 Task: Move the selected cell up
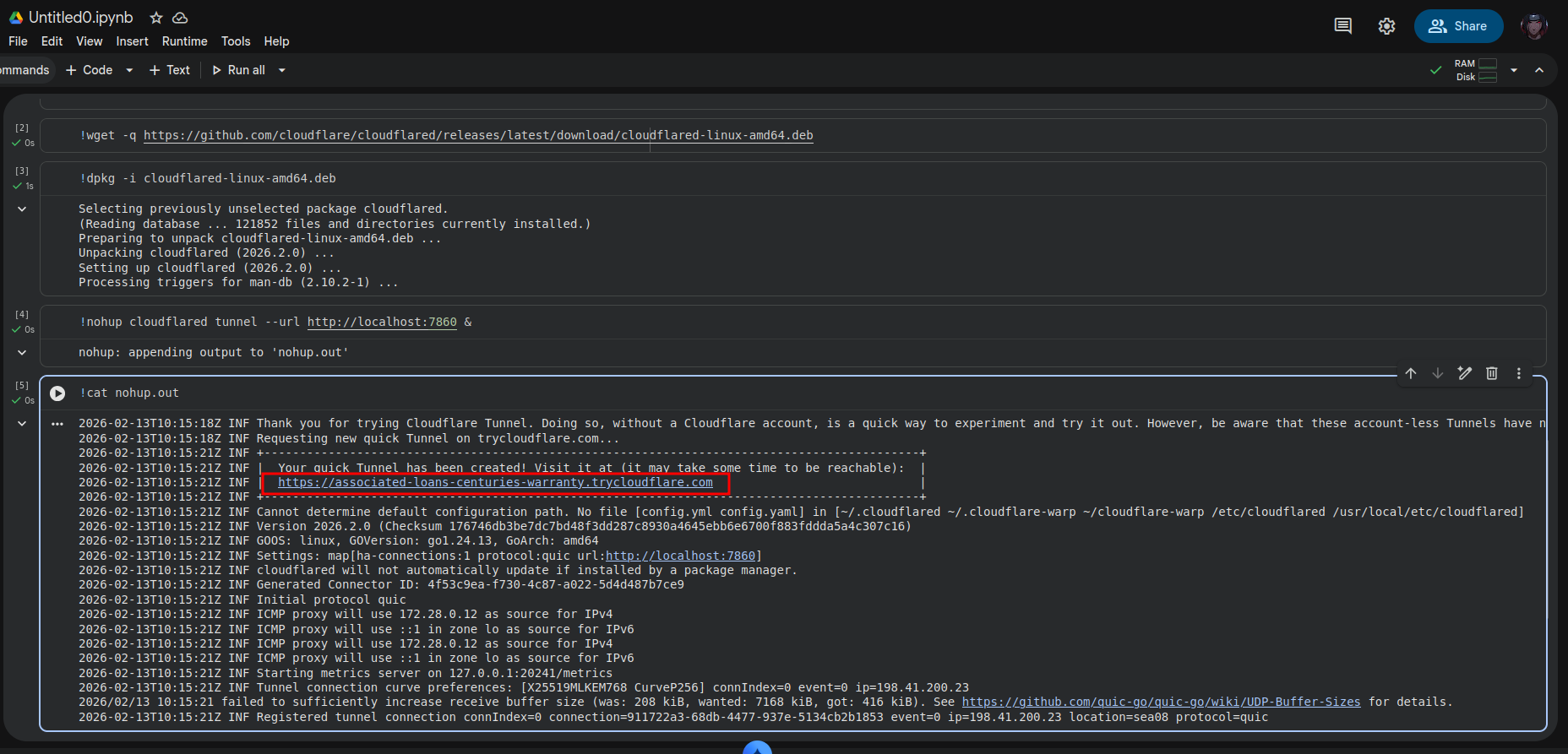[1411, 373]
